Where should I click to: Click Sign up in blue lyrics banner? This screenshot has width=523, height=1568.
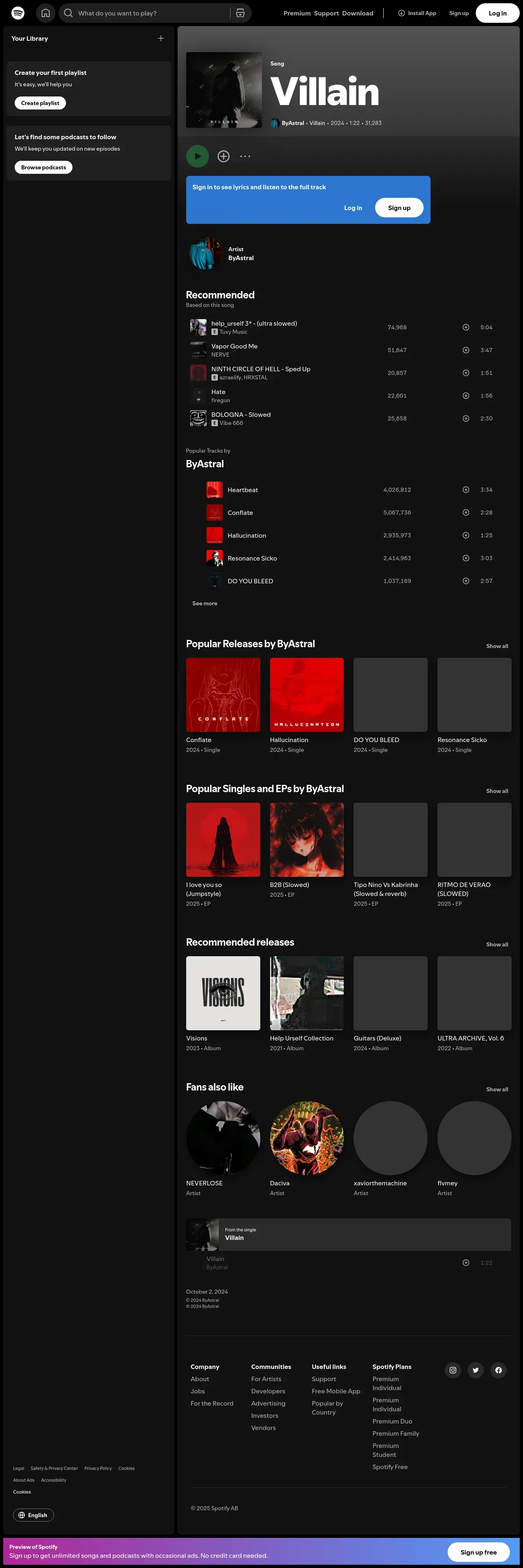click(x=400, y=208)
